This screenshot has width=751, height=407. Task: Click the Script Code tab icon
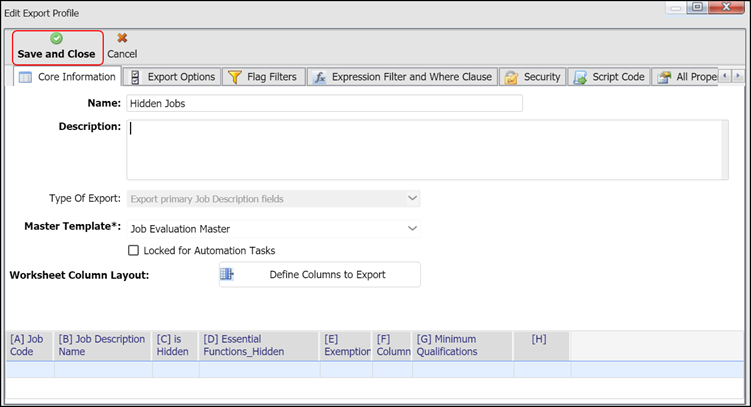click(x=581, y=77)
